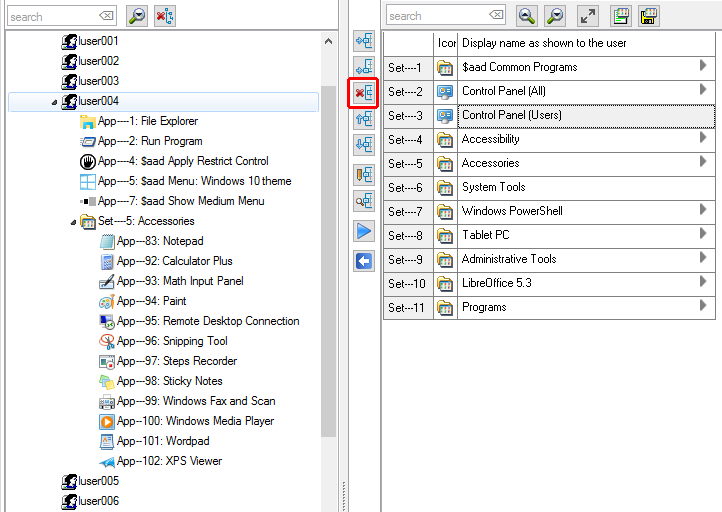Image resolution: width=722 pixels, height=512 pixels.
Task: Click the topmost add-to-tree icon in middle toolbar
Action: tap(364, 41)
